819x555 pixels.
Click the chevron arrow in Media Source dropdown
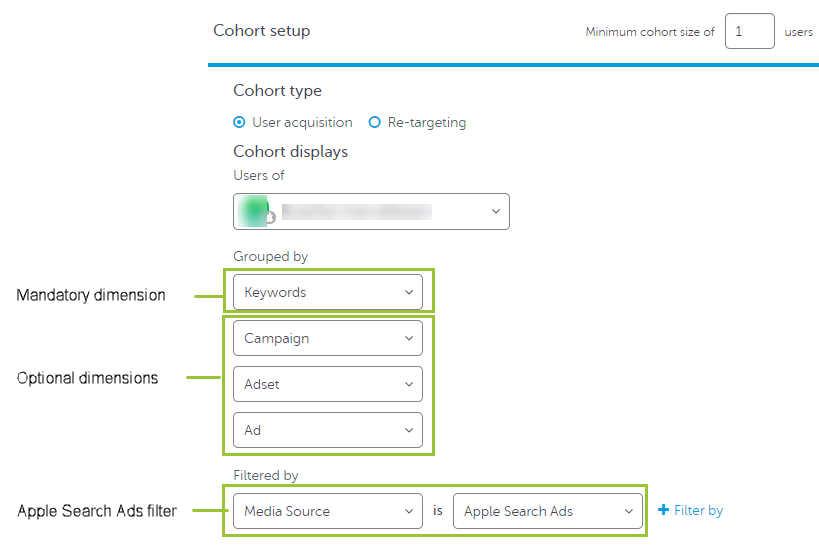click(409, 511)
